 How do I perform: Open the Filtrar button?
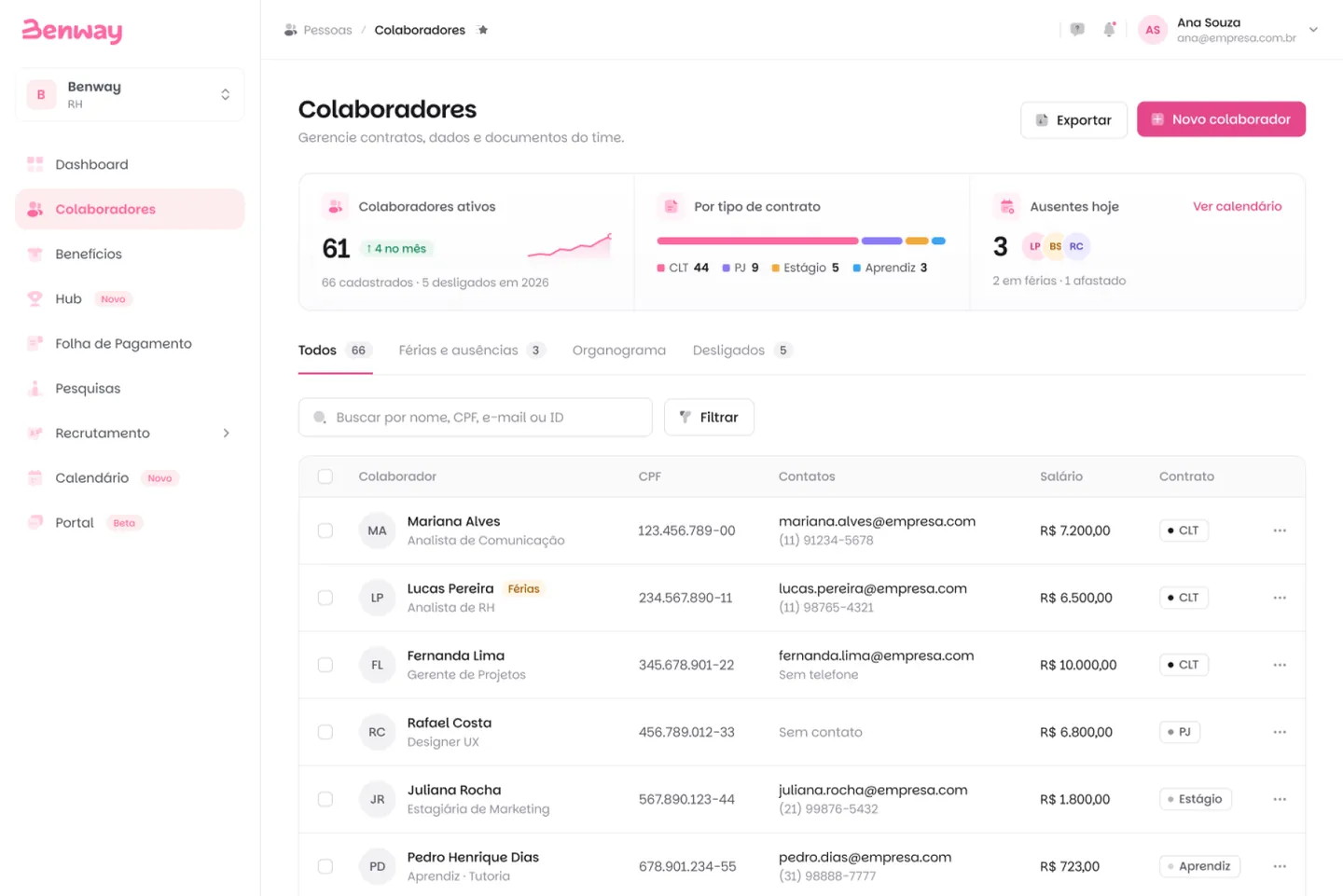coord(709,417)
